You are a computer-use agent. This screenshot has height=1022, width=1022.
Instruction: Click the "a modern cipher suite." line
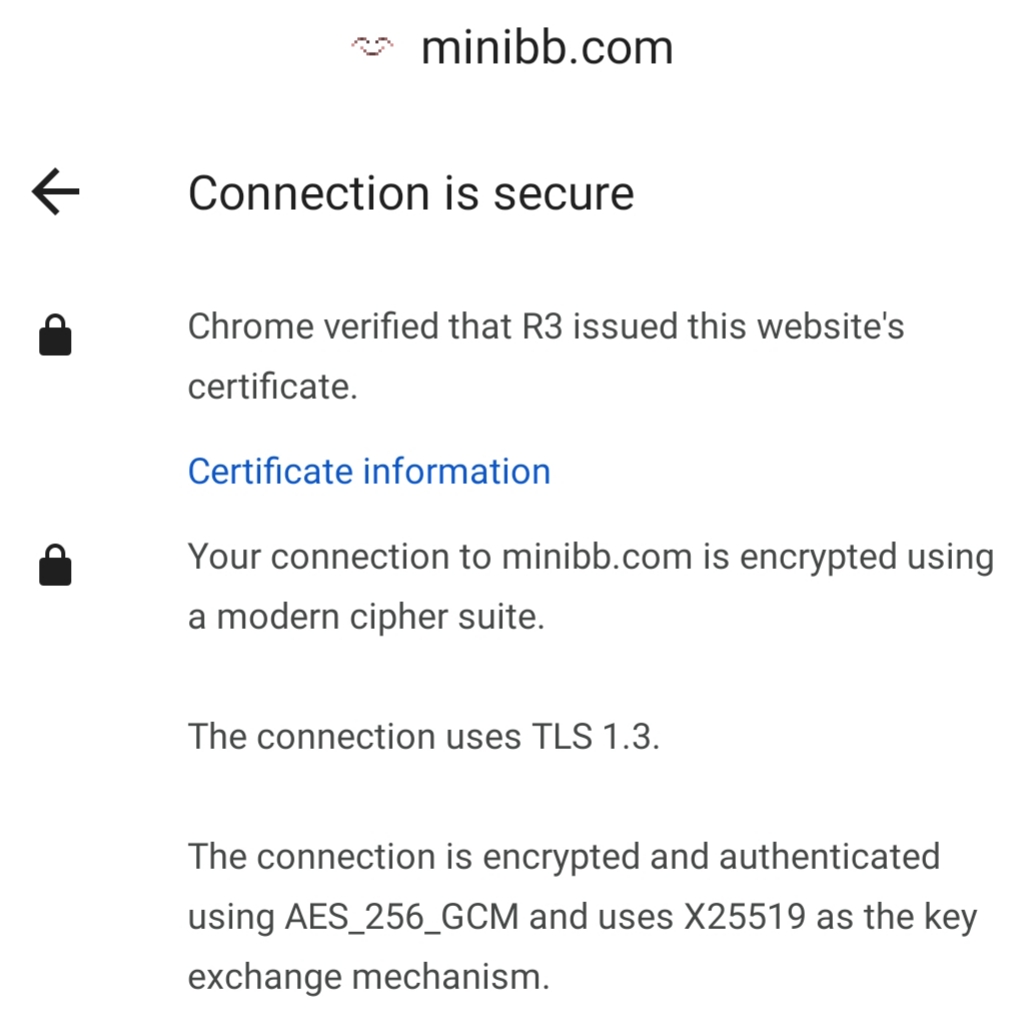tap(366, 617)
